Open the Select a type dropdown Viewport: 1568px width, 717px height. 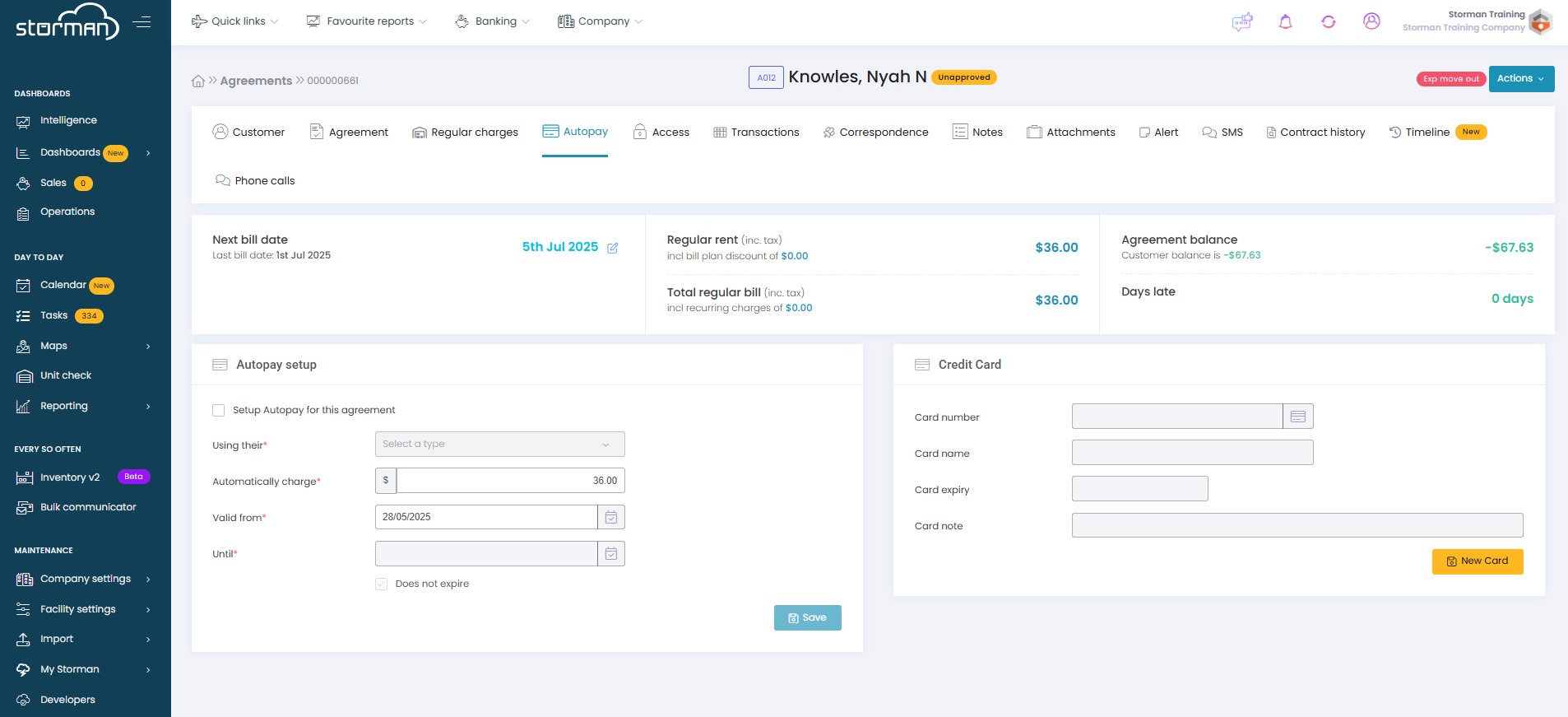point(499,445)
